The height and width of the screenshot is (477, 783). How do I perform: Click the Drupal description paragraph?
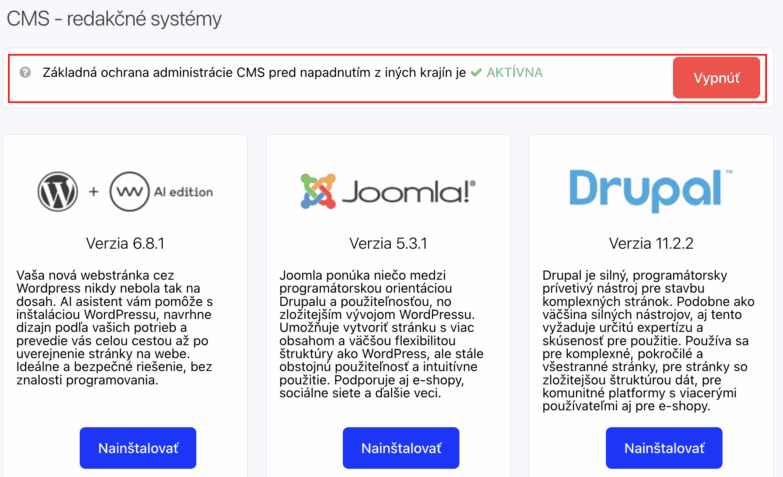pos(648,341)
